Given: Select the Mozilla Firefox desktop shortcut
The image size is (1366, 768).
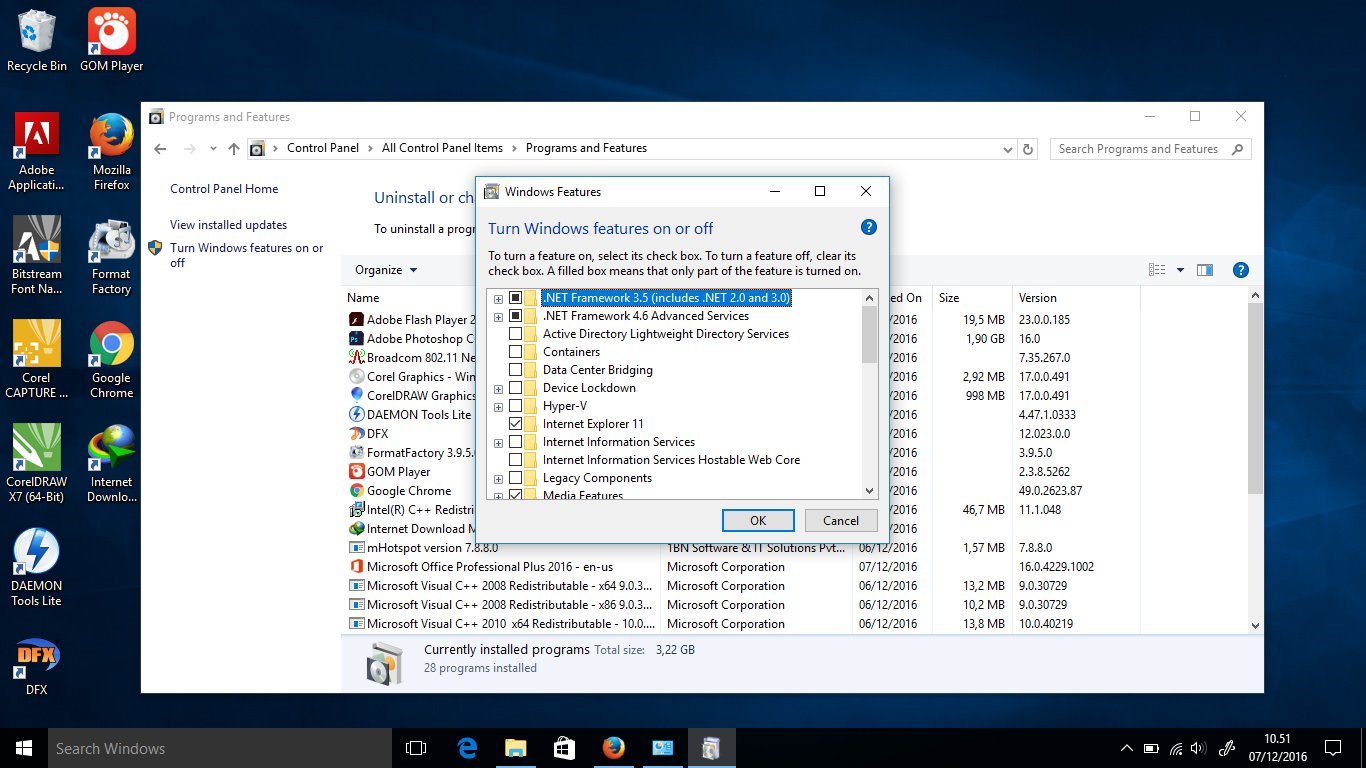Looking at the screenshot, I should [112, 152].
